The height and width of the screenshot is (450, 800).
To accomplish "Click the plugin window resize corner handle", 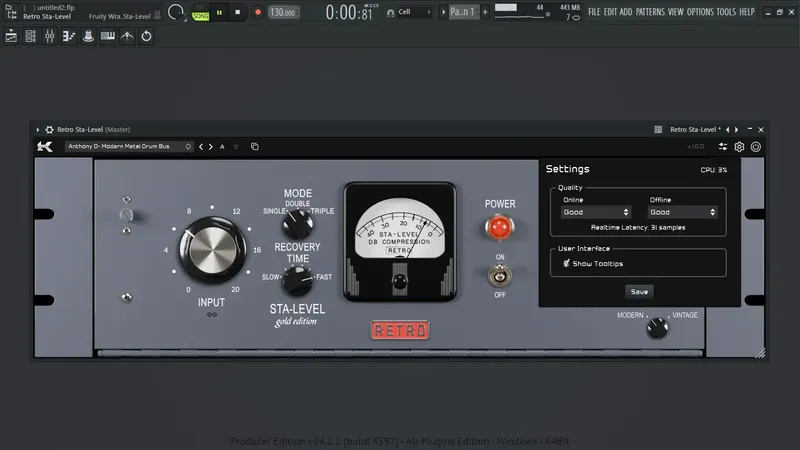I will 760,353.
